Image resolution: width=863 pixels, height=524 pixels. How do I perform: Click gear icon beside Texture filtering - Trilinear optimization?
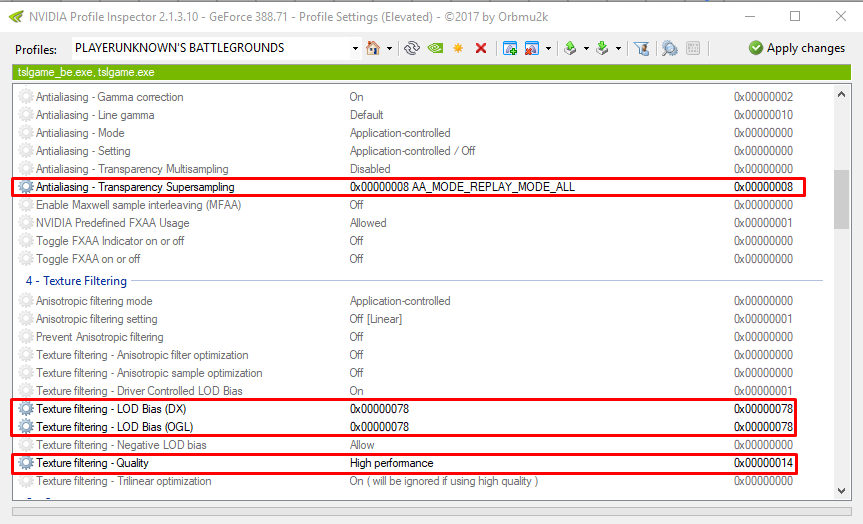click(26, 481)
